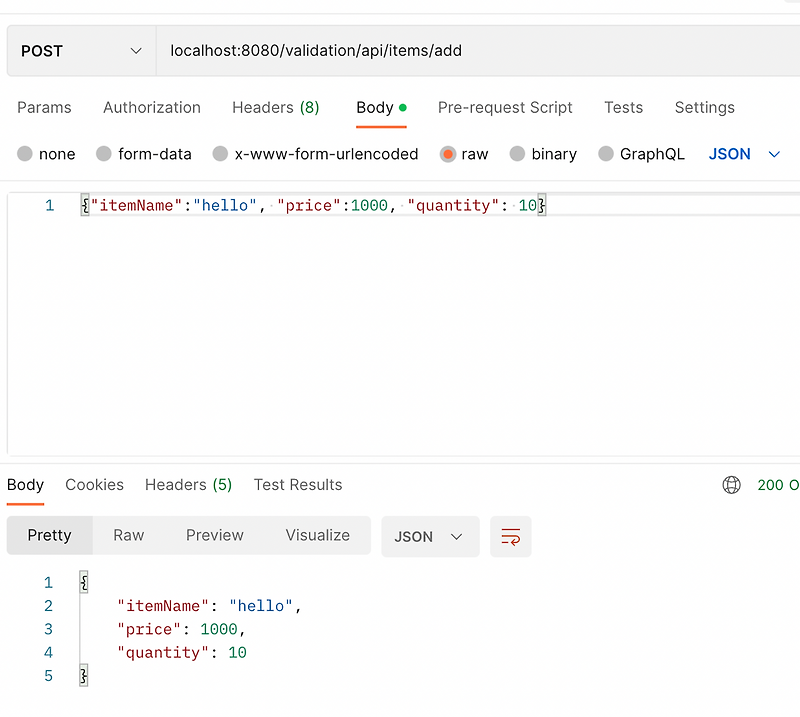
Task: Click the response "quantity" key on line 4
Action: (x=163, y=653)
